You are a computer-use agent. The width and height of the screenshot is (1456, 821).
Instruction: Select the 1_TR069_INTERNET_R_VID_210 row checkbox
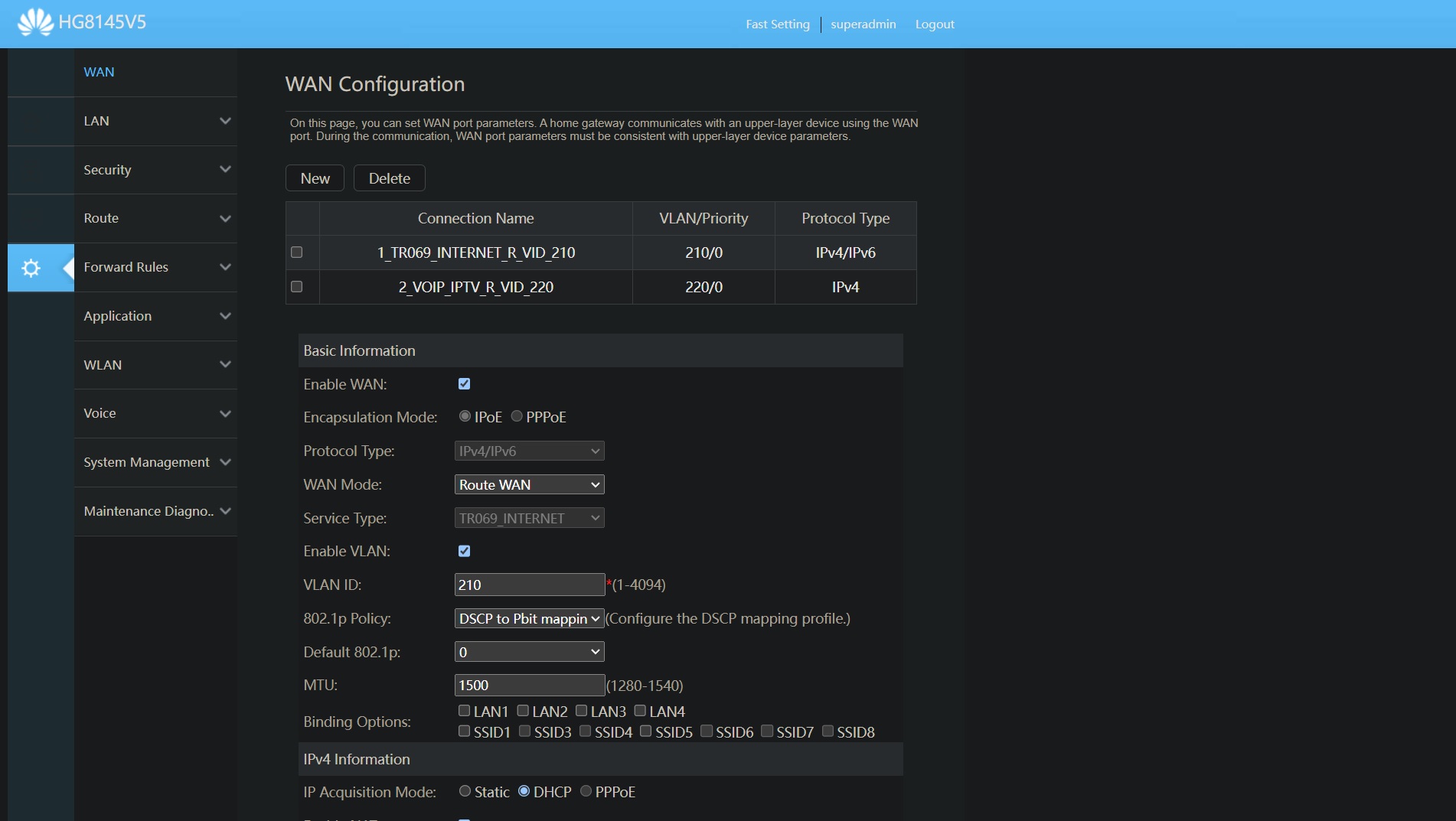pyautogui.click(x=297, y=252)
